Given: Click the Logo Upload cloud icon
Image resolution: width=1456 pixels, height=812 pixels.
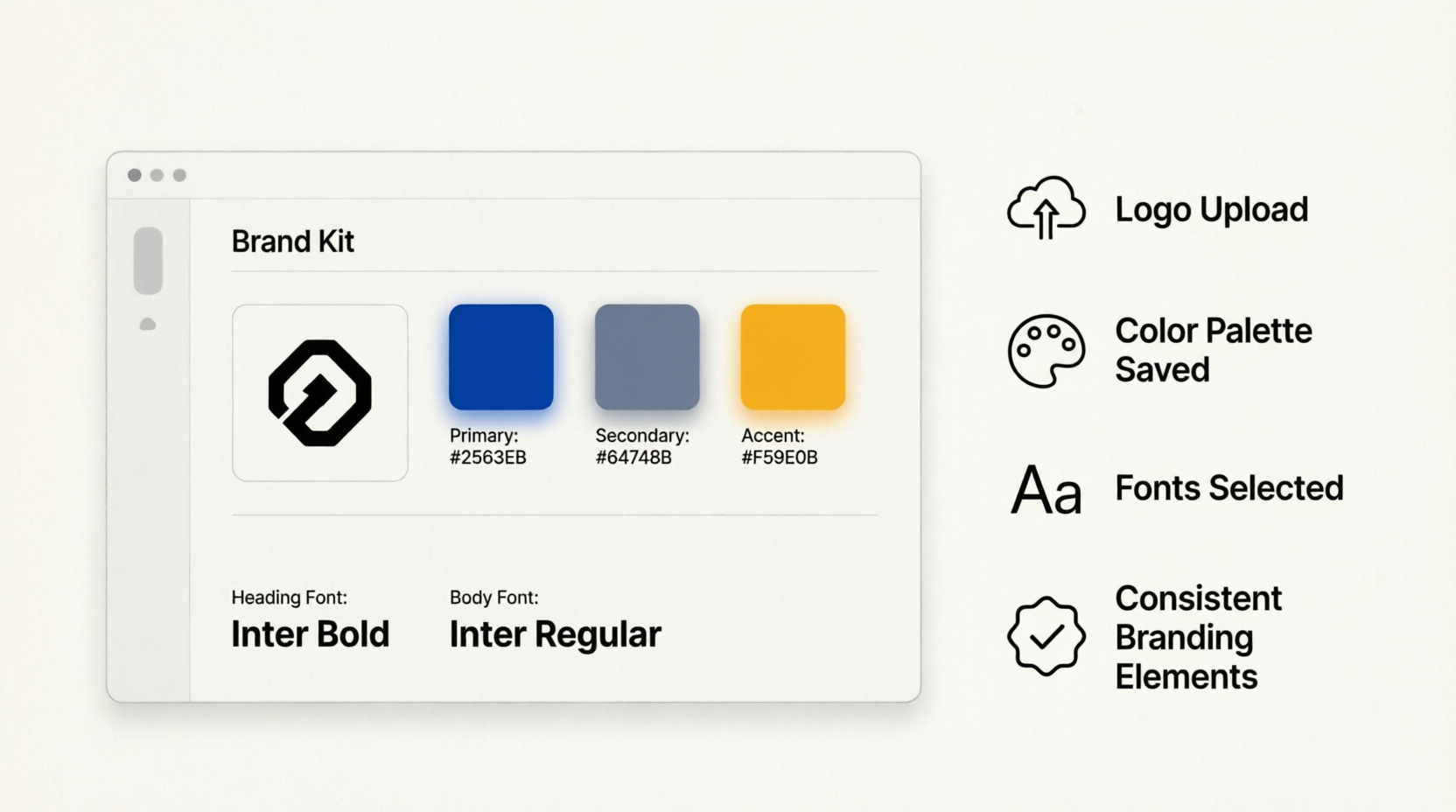Looking at the screenshot, I should click(1046, 207).
